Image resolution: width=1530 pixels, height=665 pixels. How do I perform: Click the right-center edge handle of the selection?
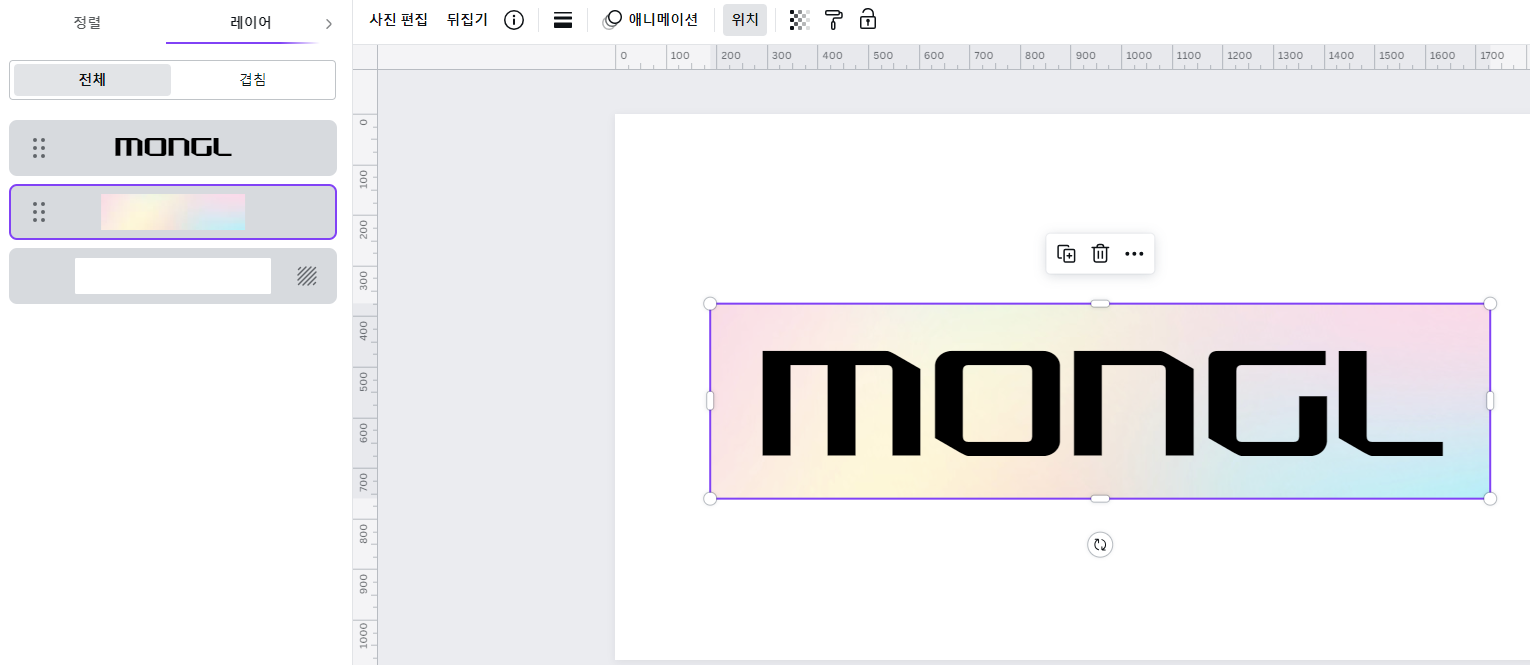1490,400
